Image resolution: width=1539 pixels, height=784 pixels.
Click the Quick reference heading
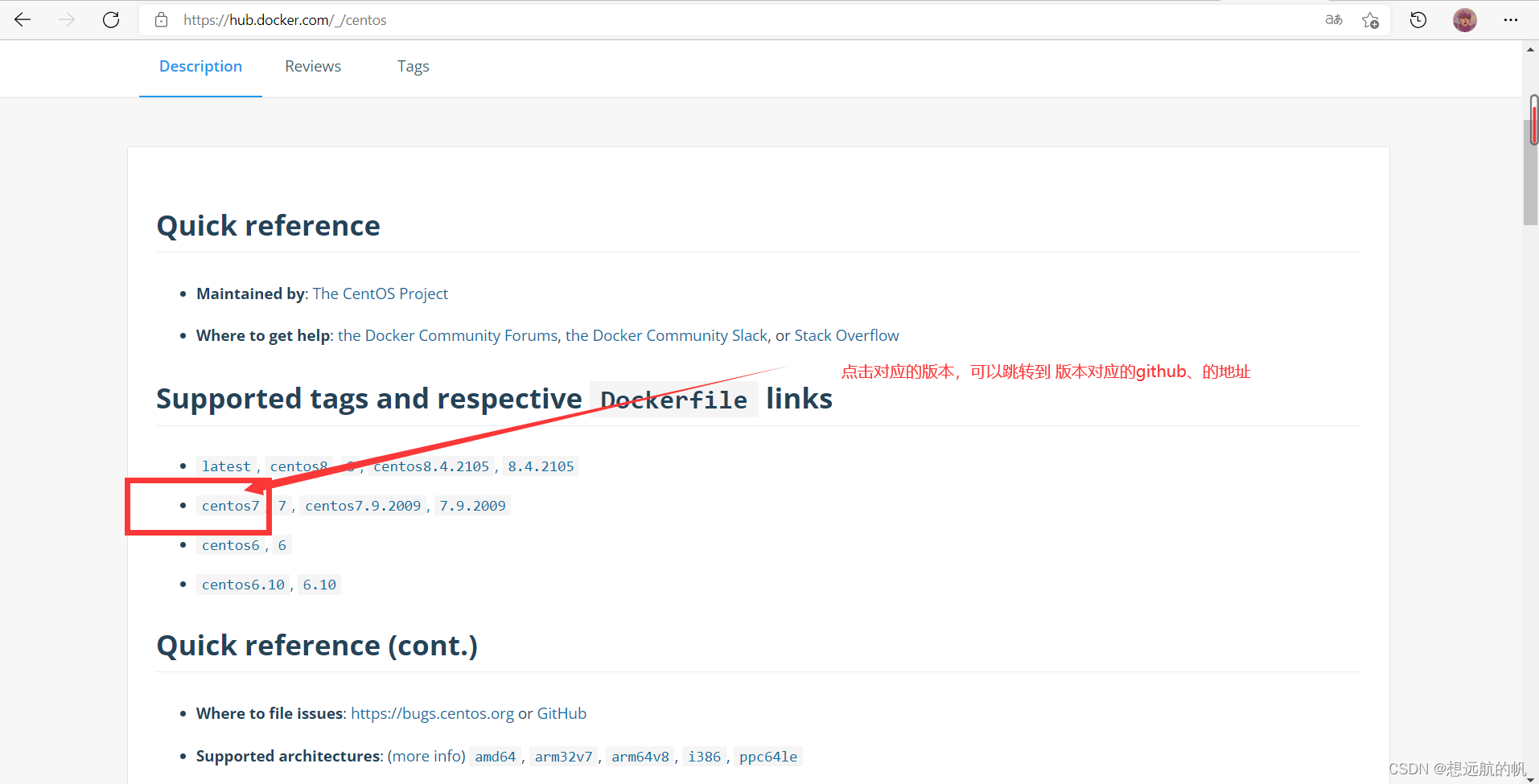268,226
